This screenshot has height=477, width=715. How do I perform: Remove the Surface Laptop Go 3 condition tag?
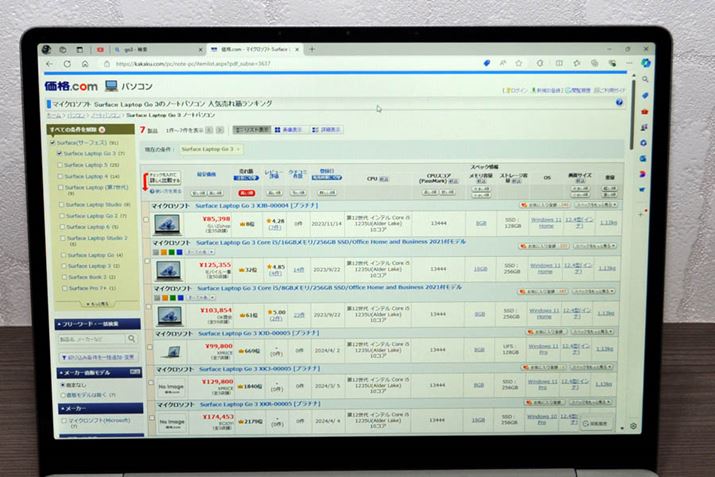click(x=238, y=149)
